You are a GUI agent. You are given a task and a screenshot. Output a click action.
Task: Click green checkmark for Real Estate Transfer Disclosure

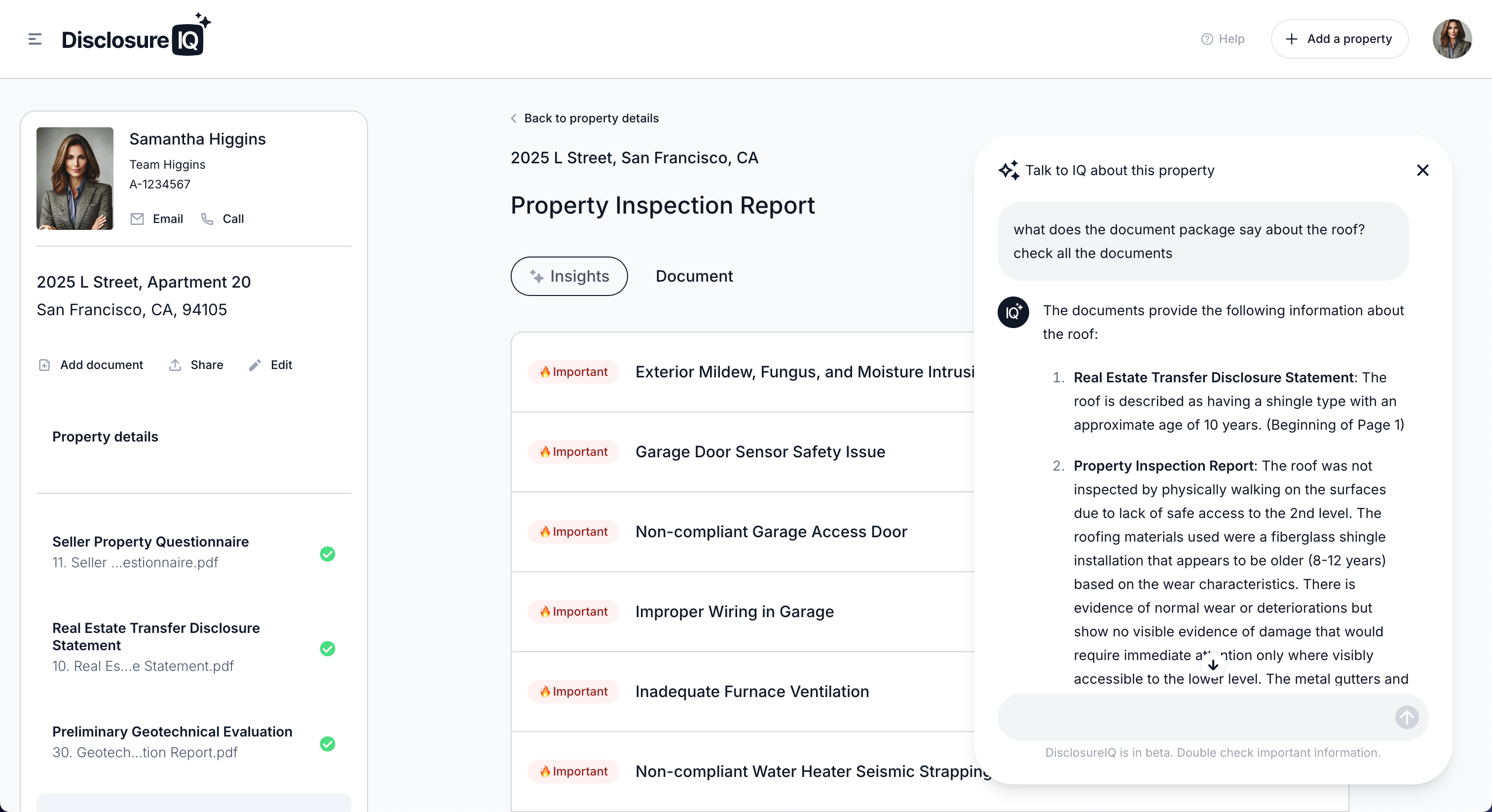(x=327, y=649)
